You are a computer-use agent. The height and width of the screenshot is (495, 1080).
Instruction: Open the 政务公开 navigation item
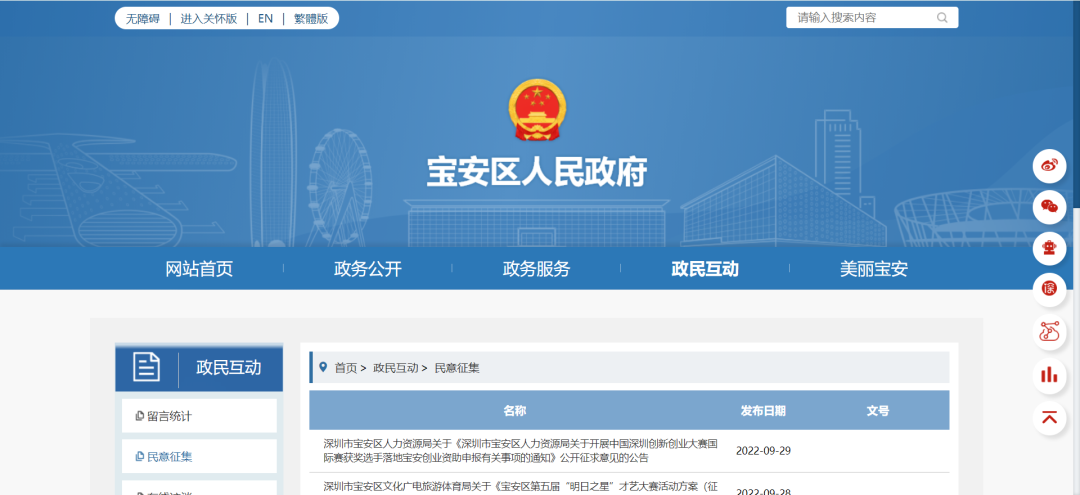click(368, 268)
